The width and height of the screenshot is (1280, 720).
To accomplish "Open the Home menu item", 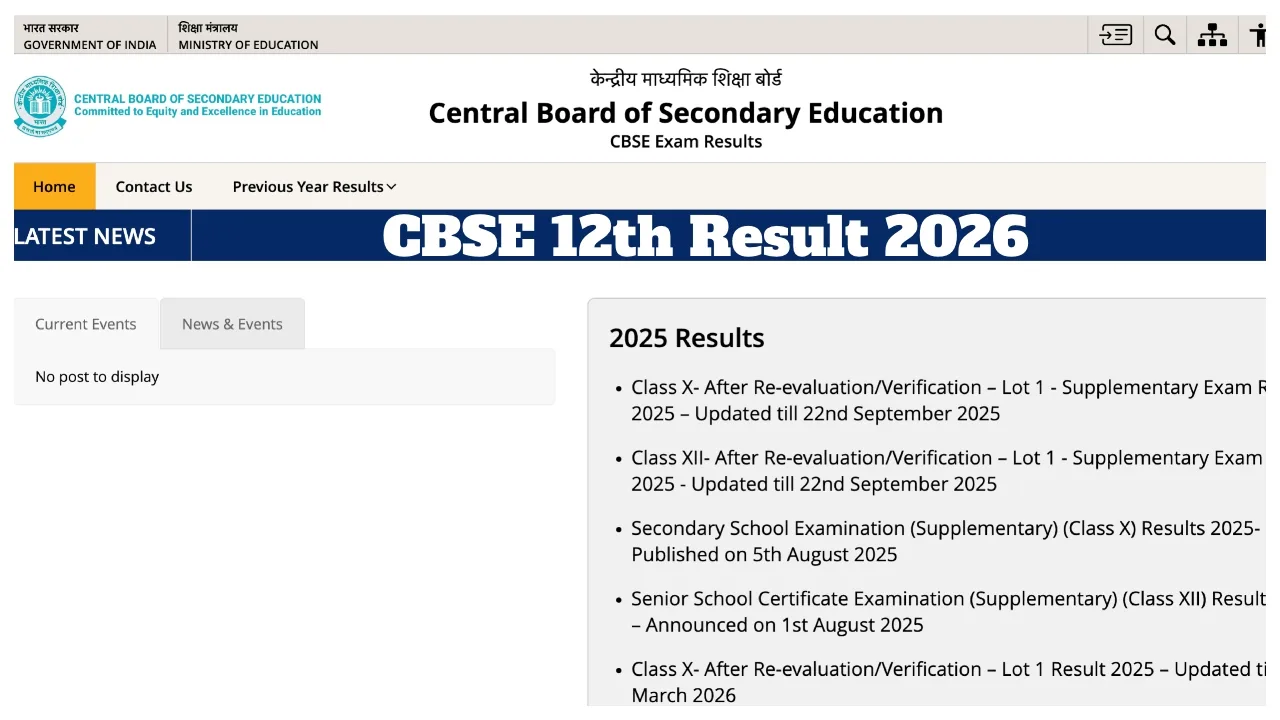I will [x=54, y=186].
